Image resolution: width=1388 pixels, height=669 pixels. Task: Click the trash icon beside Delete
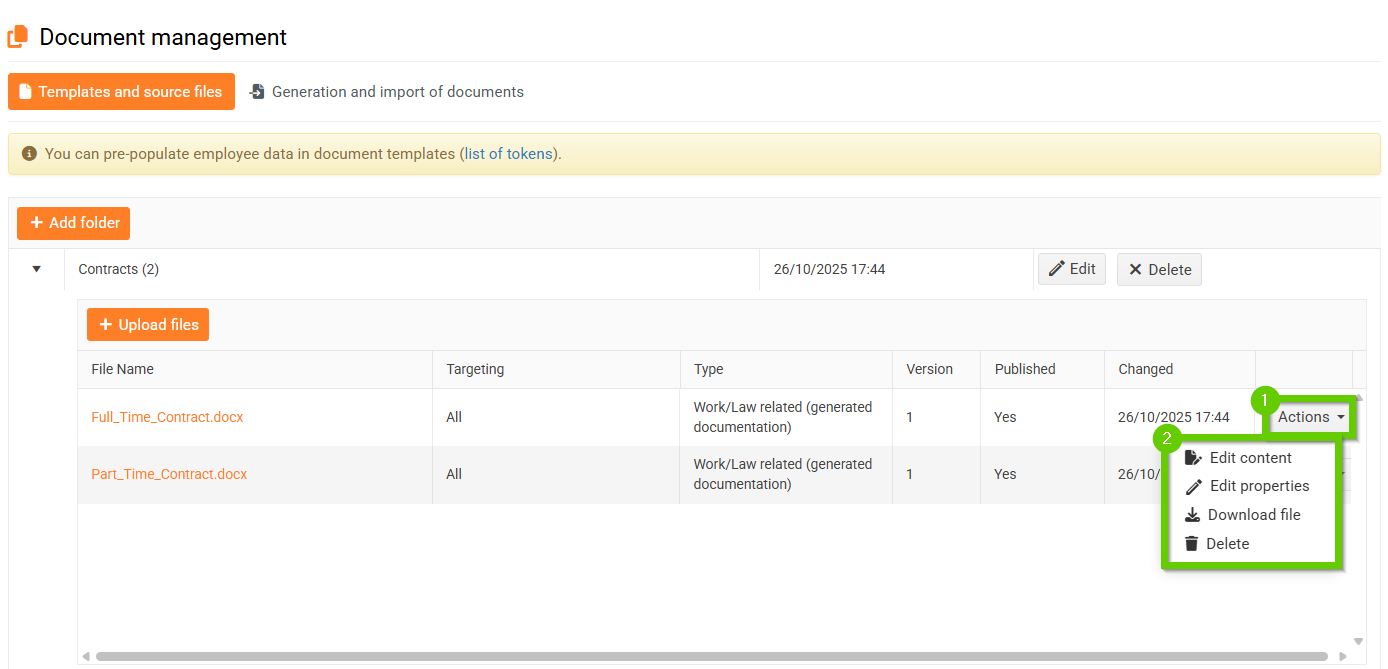point(1191,544)
